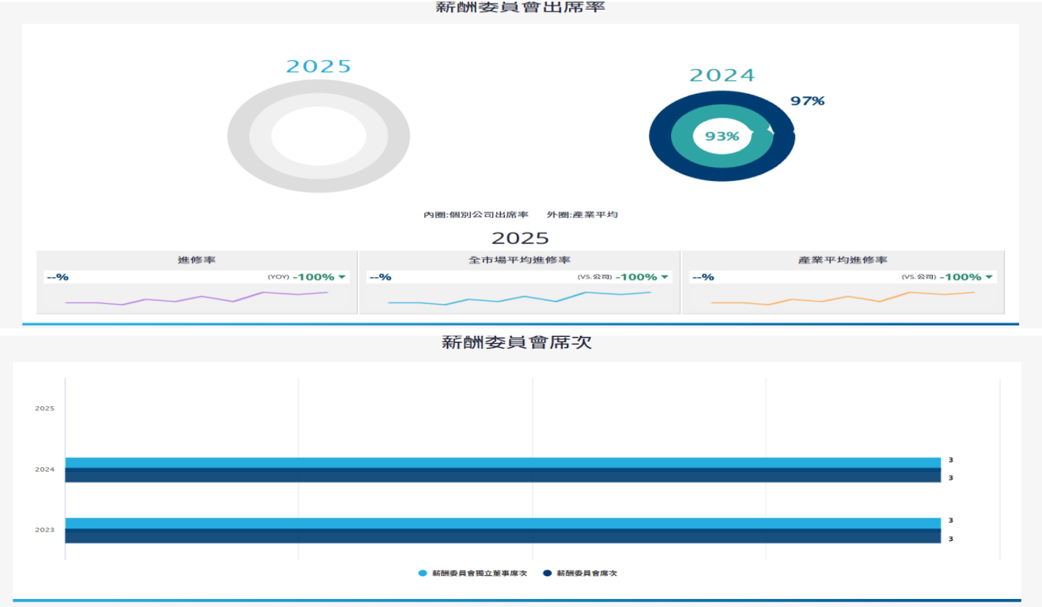1042x607 pixels.
Task: Click the 進修率 card title
Action: [x=197, y=260]
